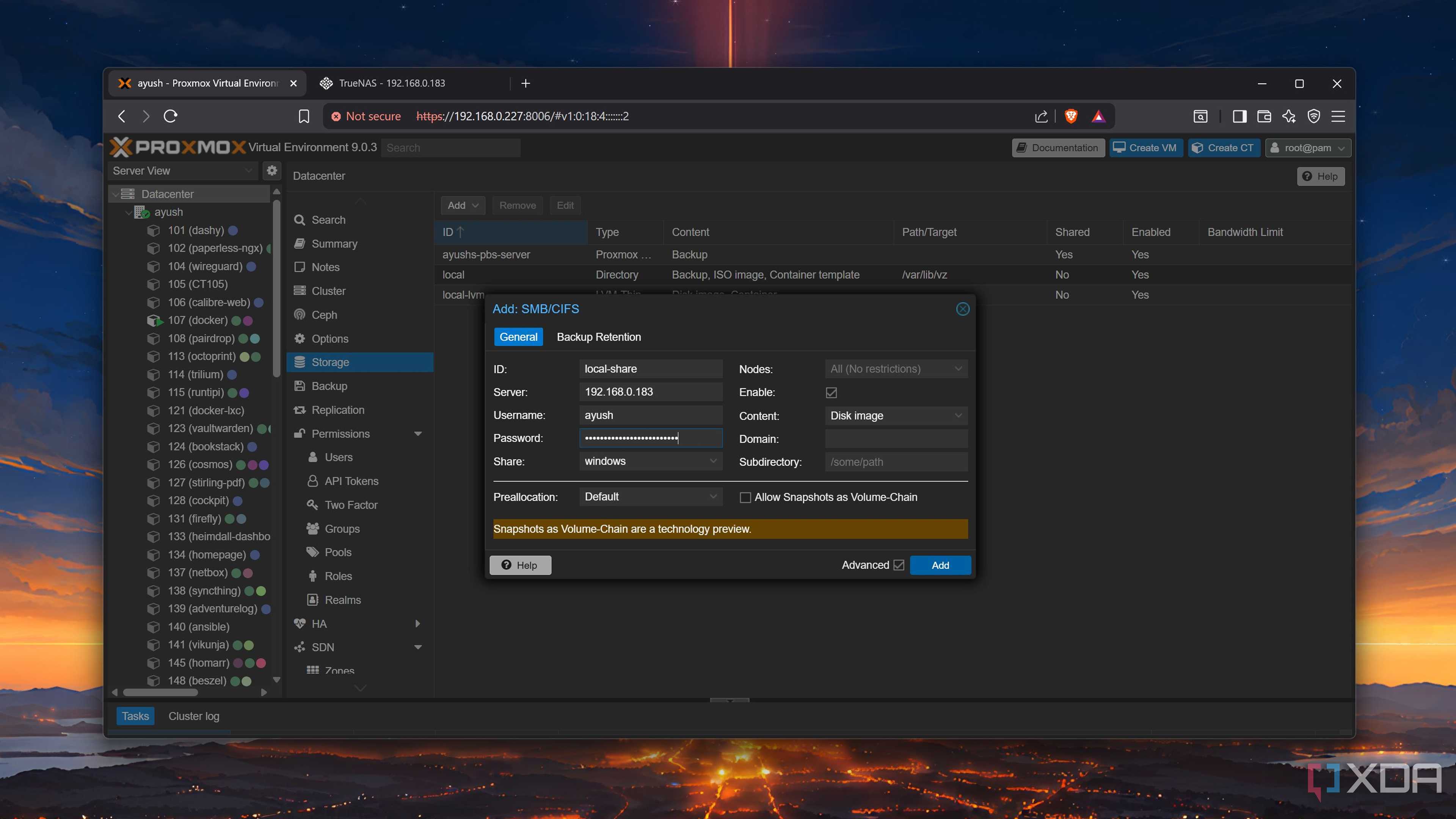Click the share icon in address bar
Image resolution: width=1456 pixels, height=819 pixels.
pyautogui.click(x=1040, y=116)
